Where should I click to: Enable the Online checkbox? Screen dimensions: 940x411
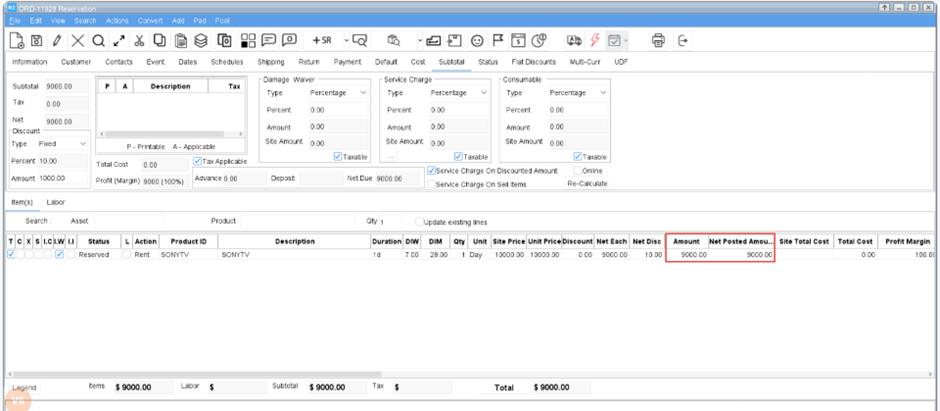click(x=577, y=171)
